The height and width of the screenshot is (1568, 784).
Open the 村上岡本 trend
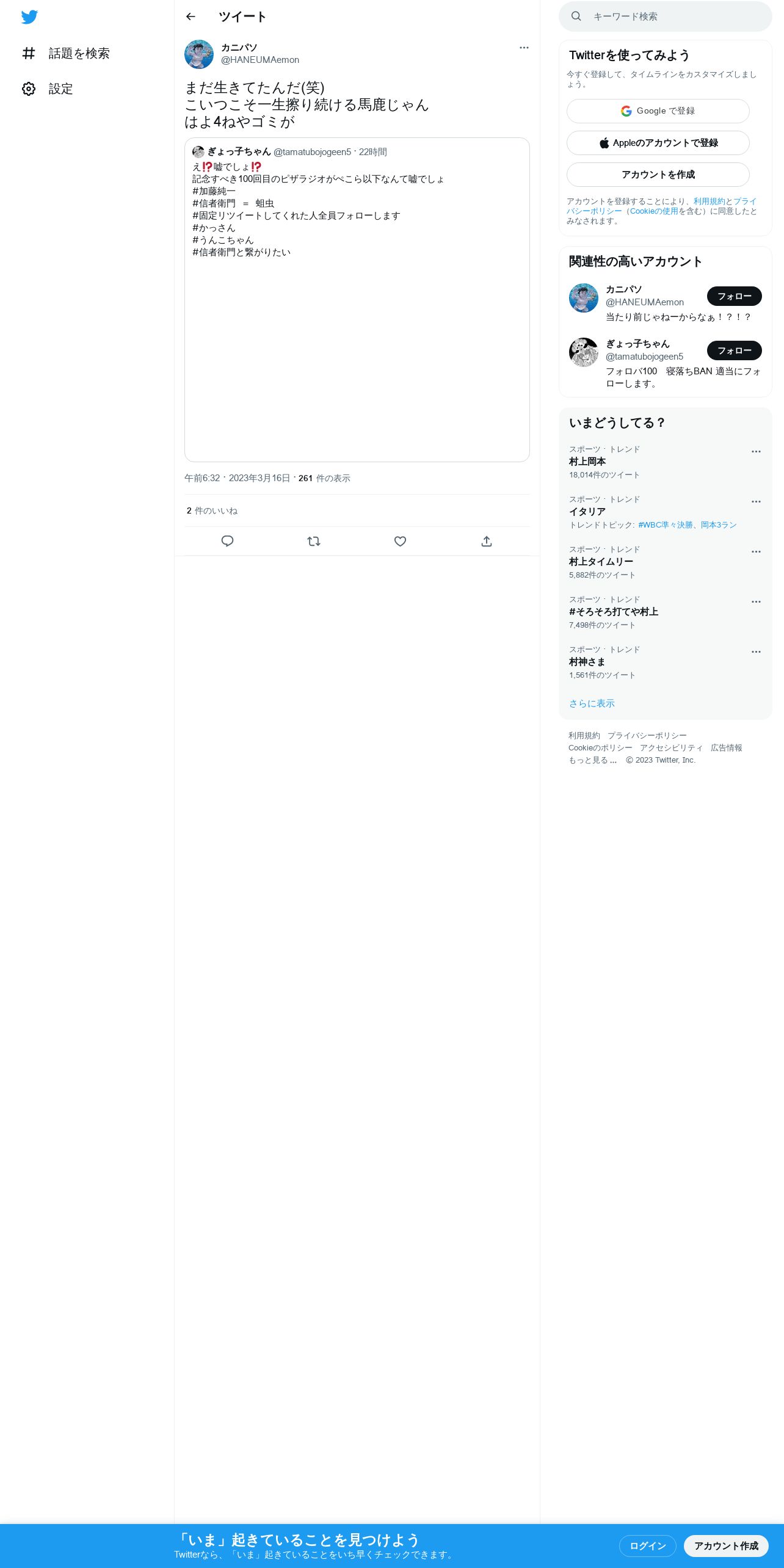click(x=666, y=462)
